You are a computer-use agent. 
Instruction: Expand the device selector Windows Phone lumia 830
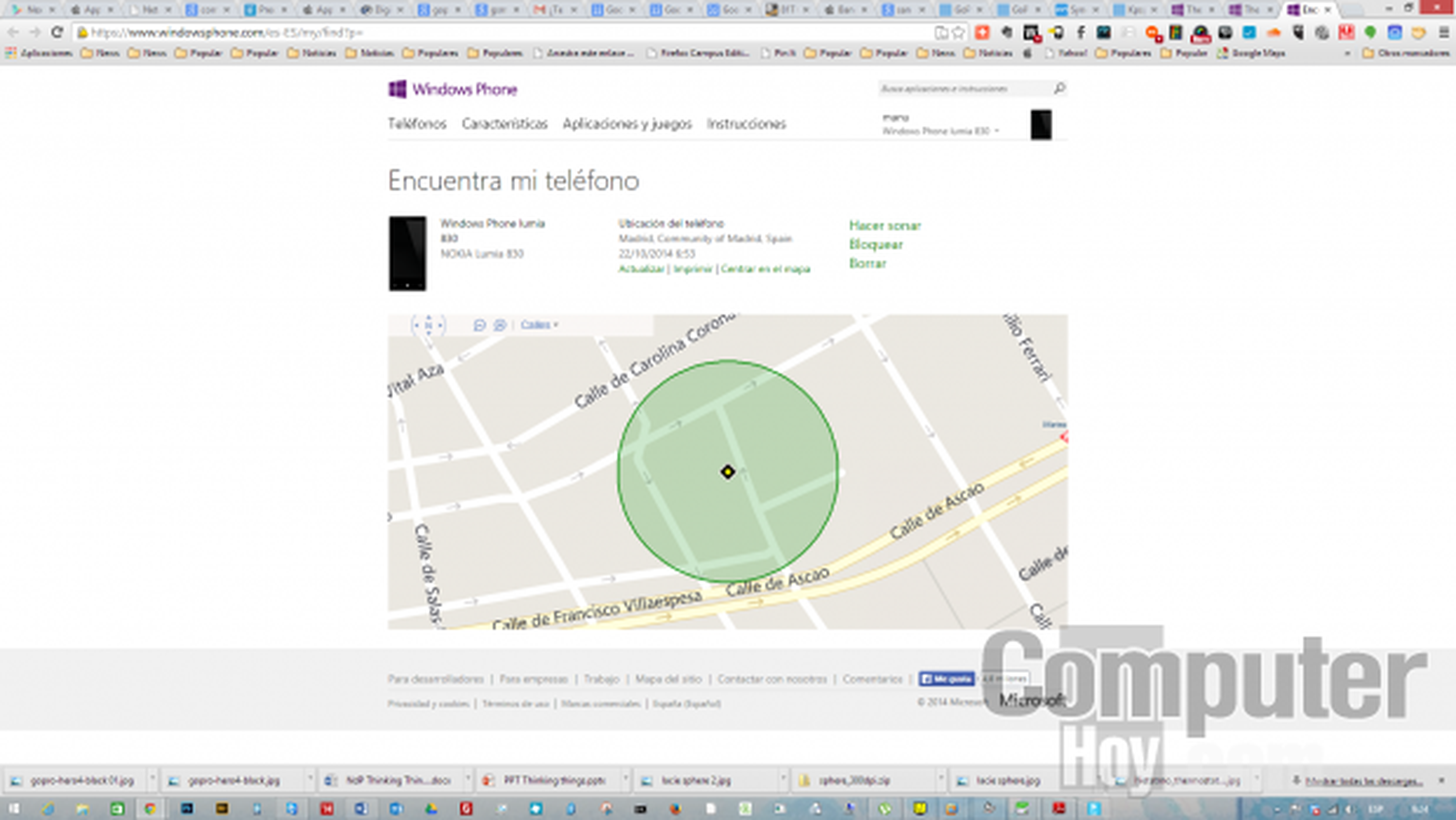(x=940, y=130)
